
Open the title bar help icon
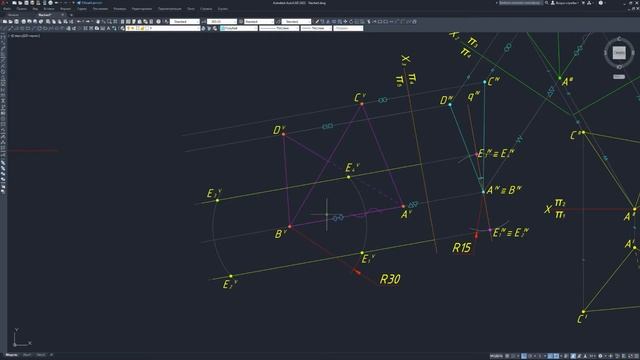(600, 3)
